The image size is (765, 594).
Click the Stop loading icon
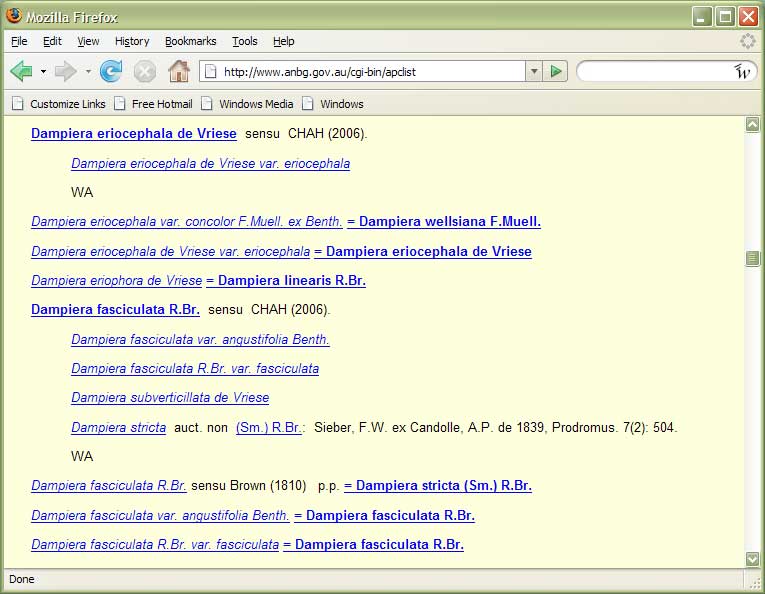coord(145,71)
